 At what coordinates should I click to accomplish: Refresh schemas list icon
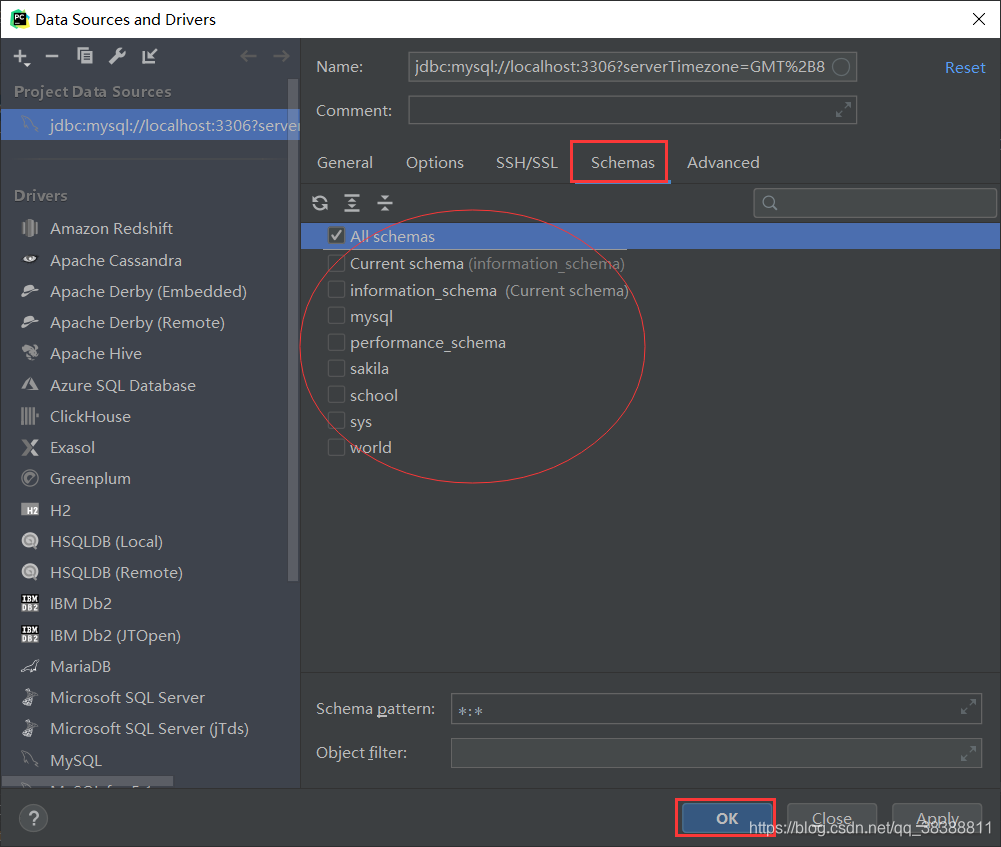320,203
